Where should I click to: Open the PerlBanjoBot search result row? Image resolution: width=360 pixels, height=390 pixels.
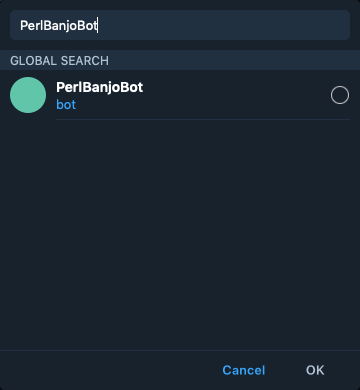click(x=180, y=95)
